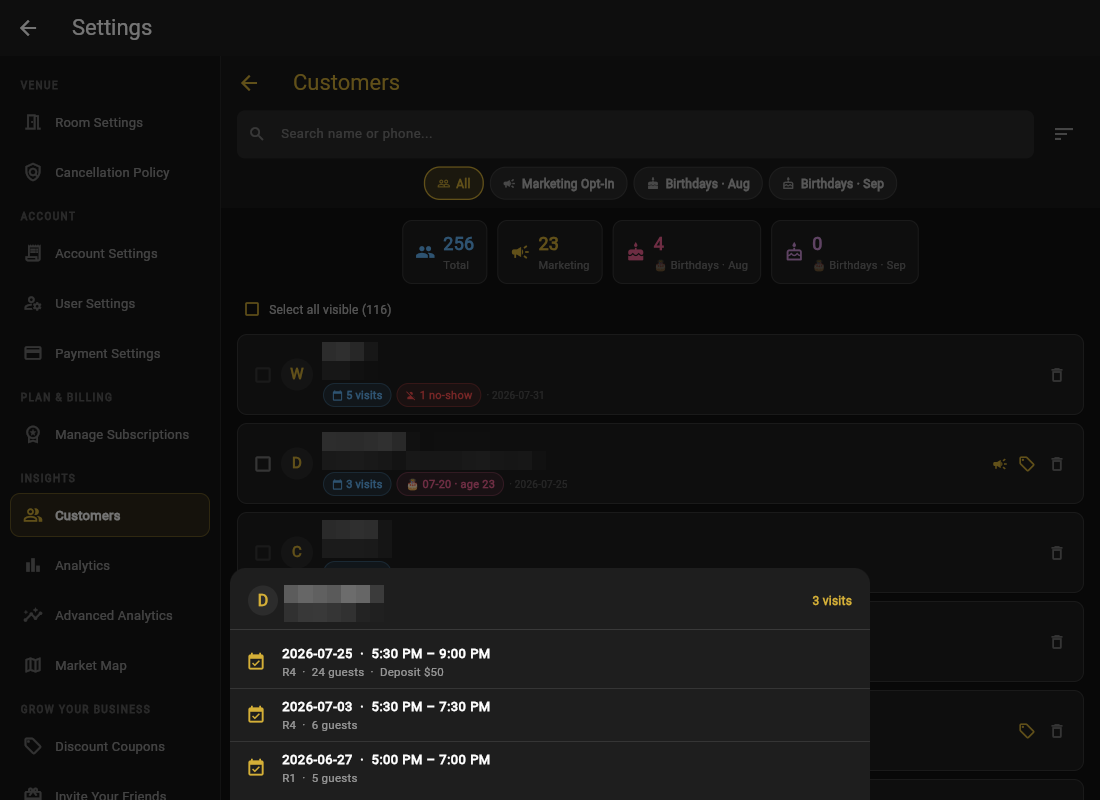Screen dimensions: 1100x800
Task: Tick the checkbox for customer C
Action: 263,553
